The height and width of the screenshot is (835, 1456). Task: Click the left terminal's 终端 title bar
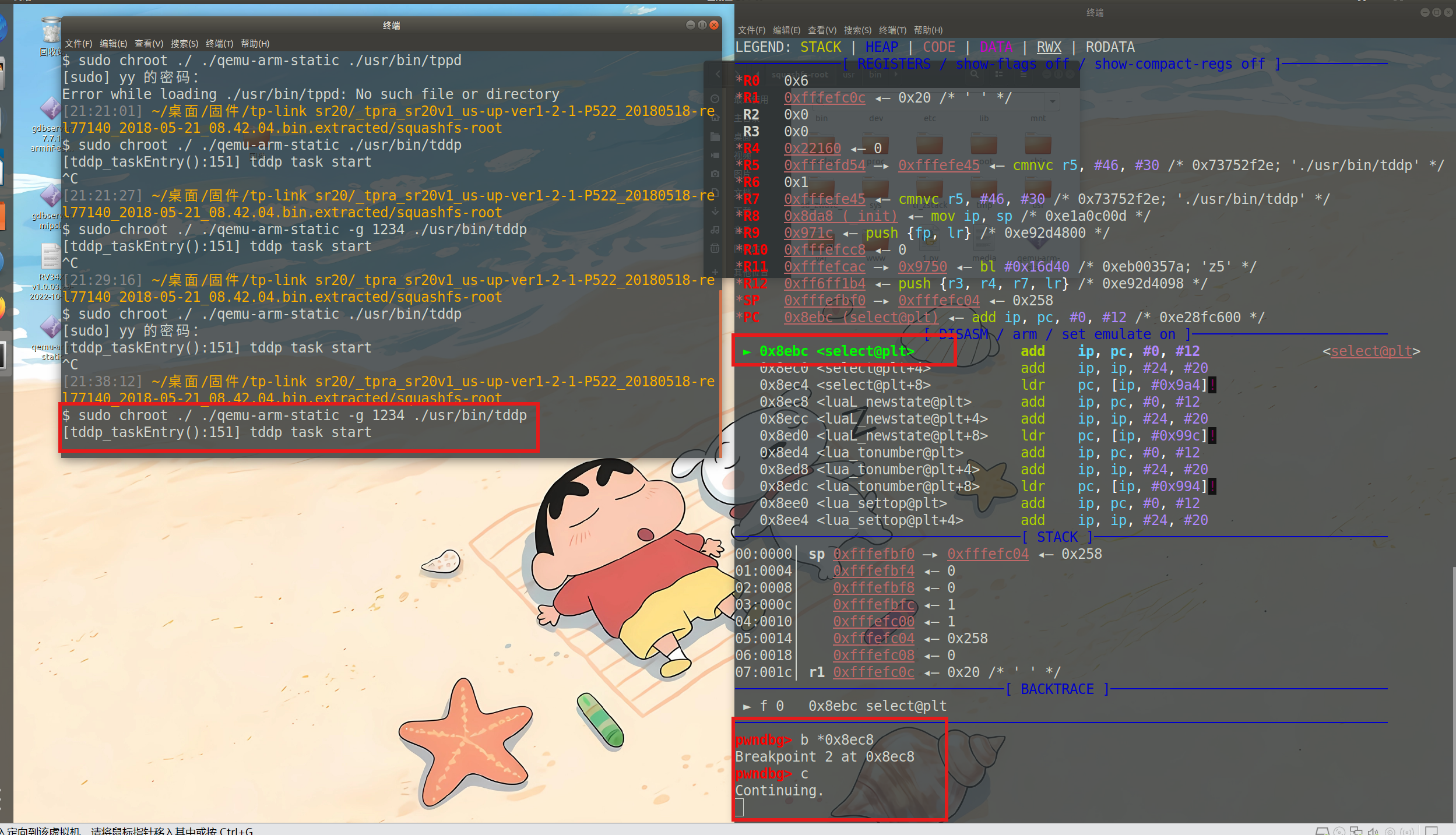pyautogui.click(x=391, y=25)
